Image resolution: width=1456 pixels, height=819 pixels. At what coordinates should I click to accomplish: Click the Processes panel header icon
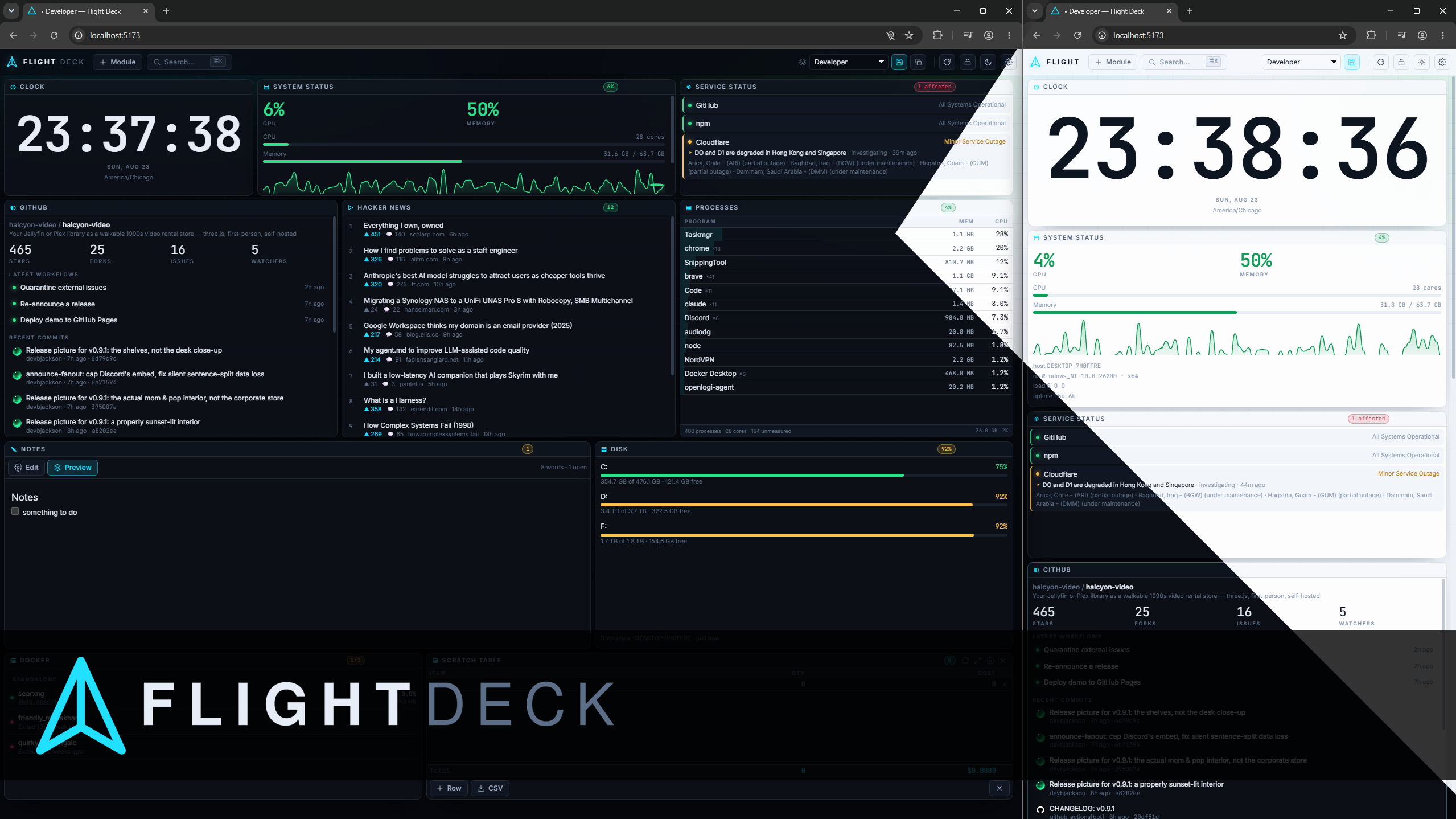[x=689, y=208]
